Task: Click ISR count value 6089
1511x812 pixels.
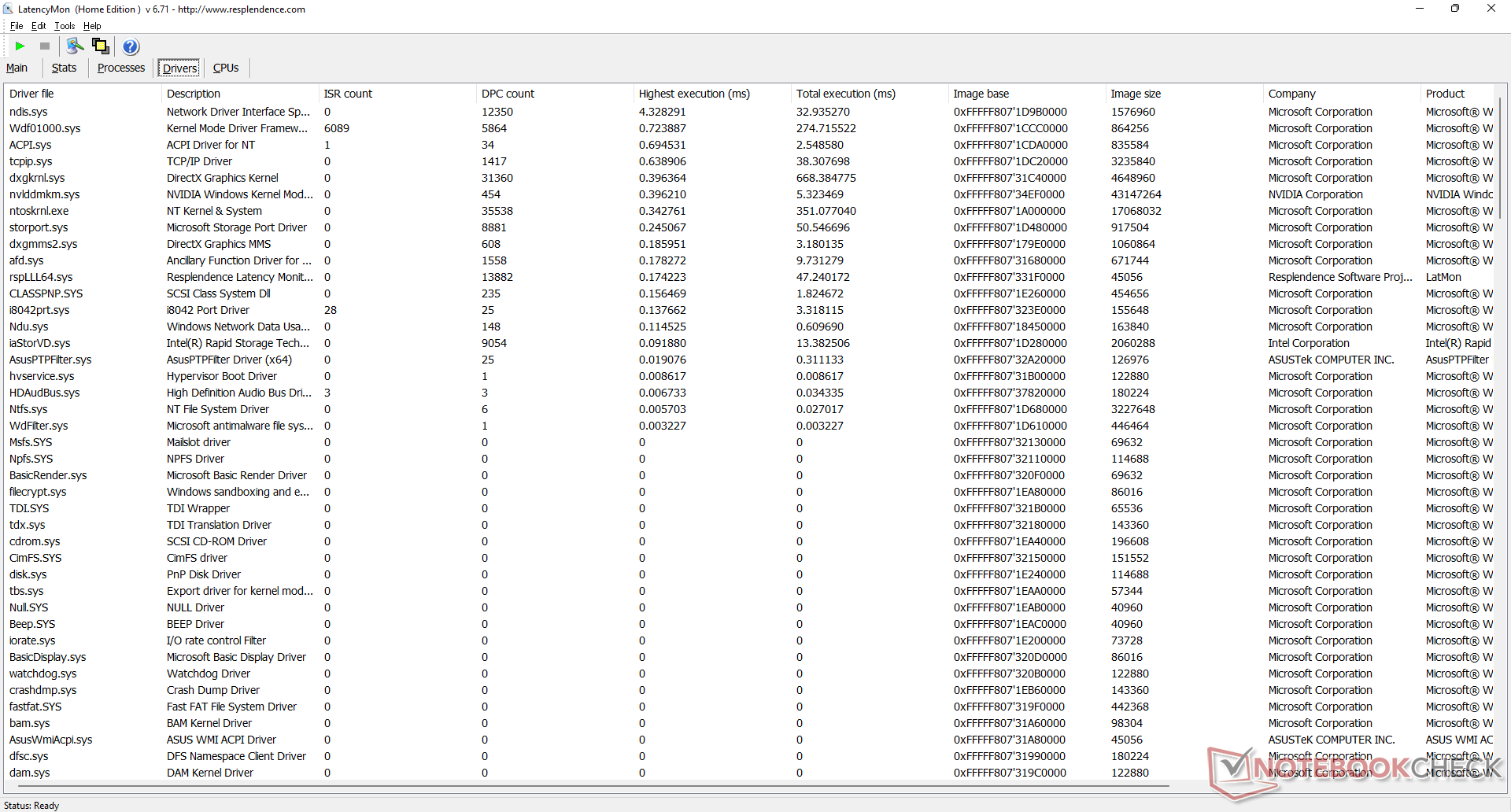Action: [336, 128]
